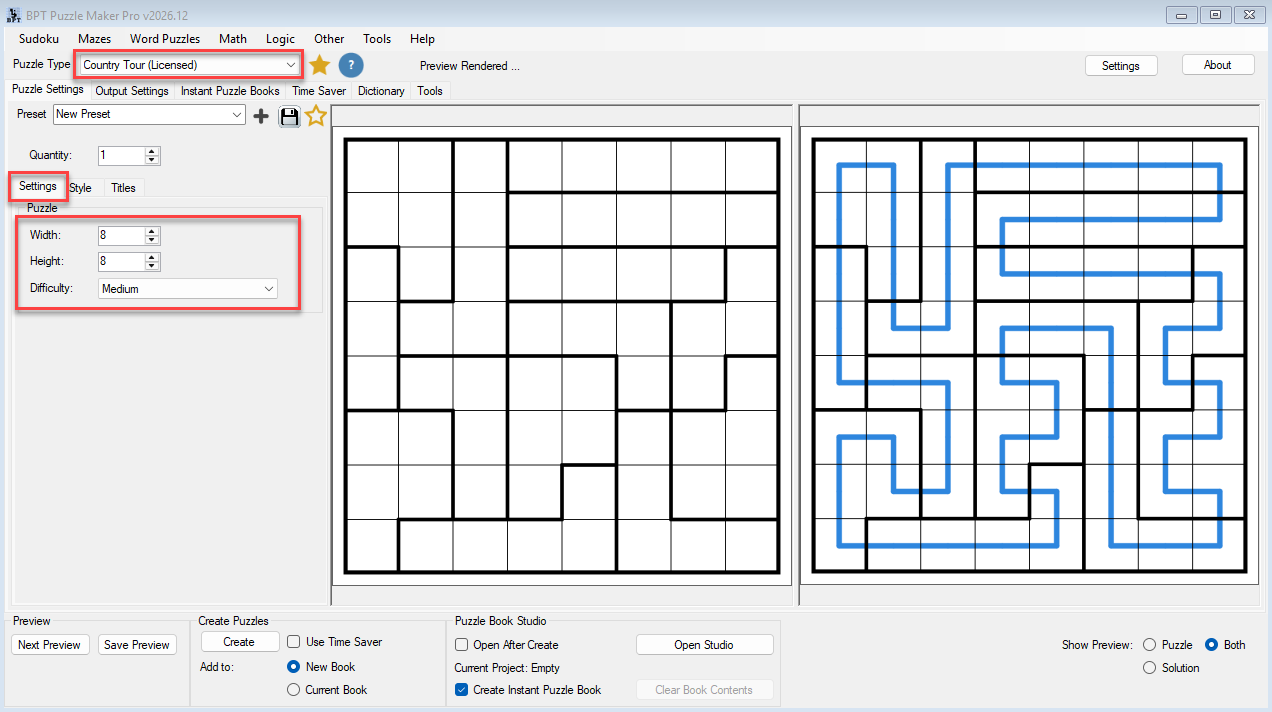Image resolution: width=1272 pixels, height=712 pixels.
Task: Open the Difficulty combo box
Action: click(188, 289)
